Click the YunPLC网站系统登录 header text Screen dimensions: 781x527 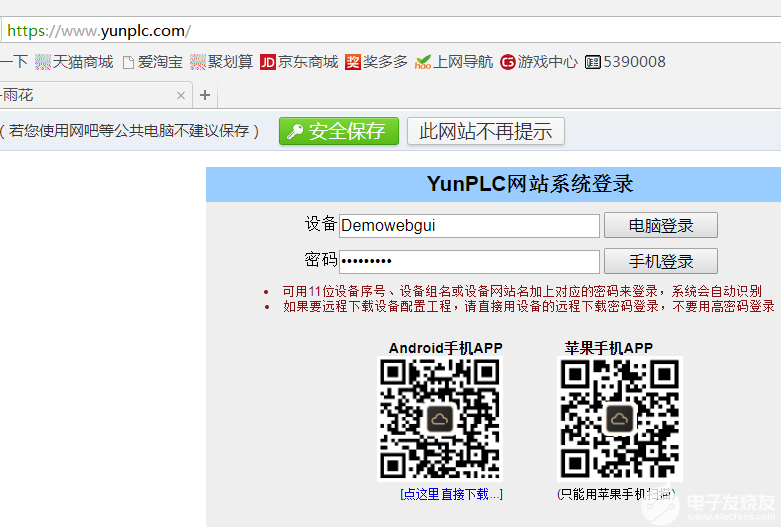[530, 184]
